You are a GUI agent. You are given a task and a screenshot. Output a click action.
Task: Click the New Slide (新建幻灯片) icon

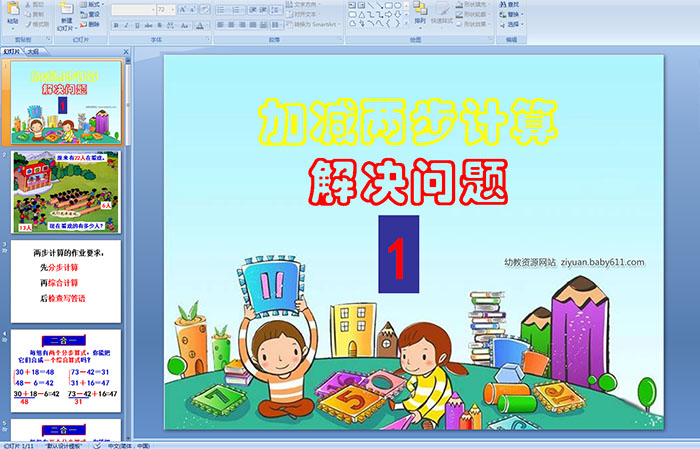pos(67,8)
